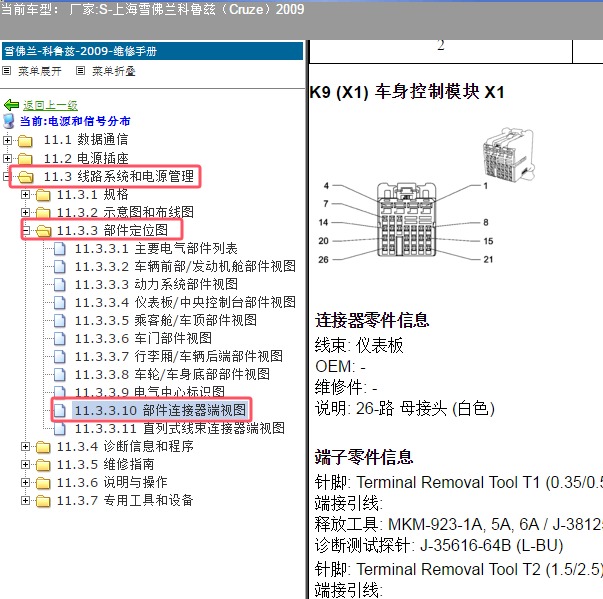The image size is (603, 599).
Task: Click the 11.3.6 说明与操作 folder icon
Action: 43,483
